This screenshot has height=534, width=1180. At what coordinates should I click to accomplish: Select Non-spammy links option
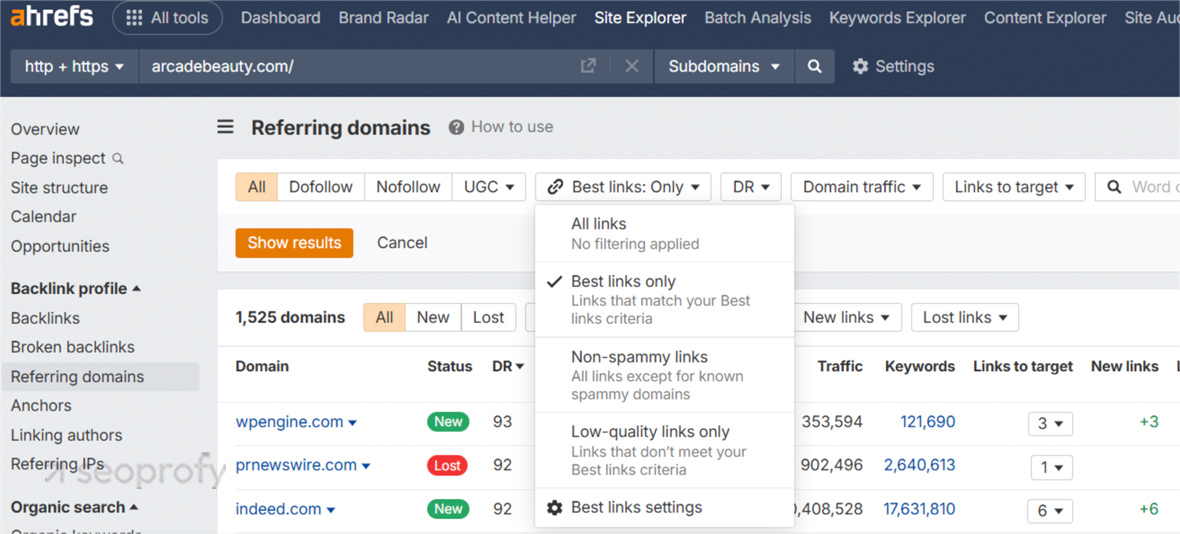[665, 375]
